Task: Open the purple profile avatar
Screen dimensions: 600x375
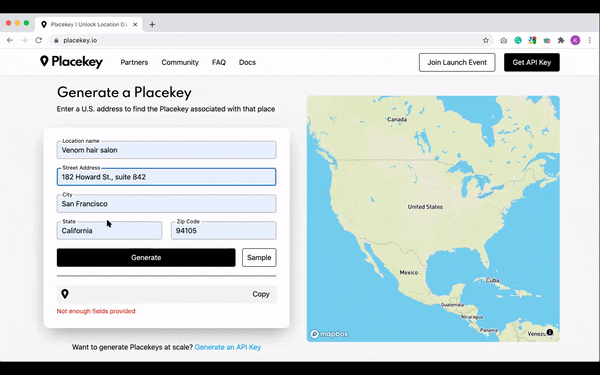Action: click(575, 40)
